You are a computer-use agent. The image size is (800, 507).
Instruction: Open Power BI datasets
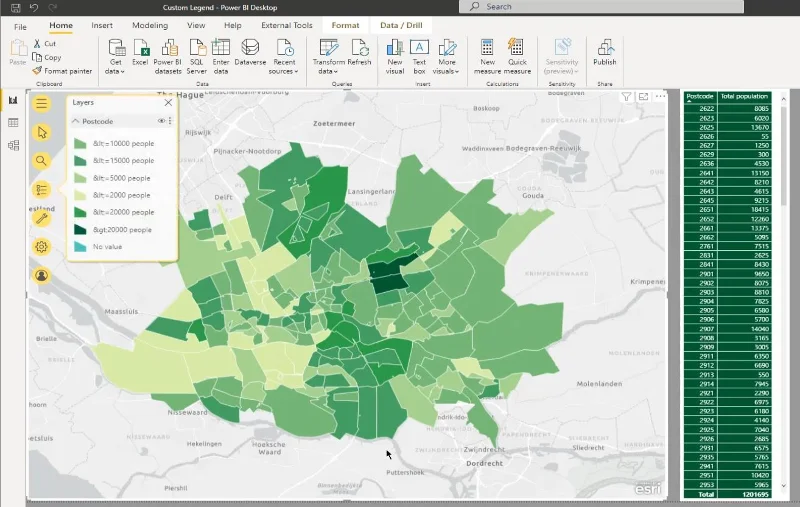click(x=168, y=57)
